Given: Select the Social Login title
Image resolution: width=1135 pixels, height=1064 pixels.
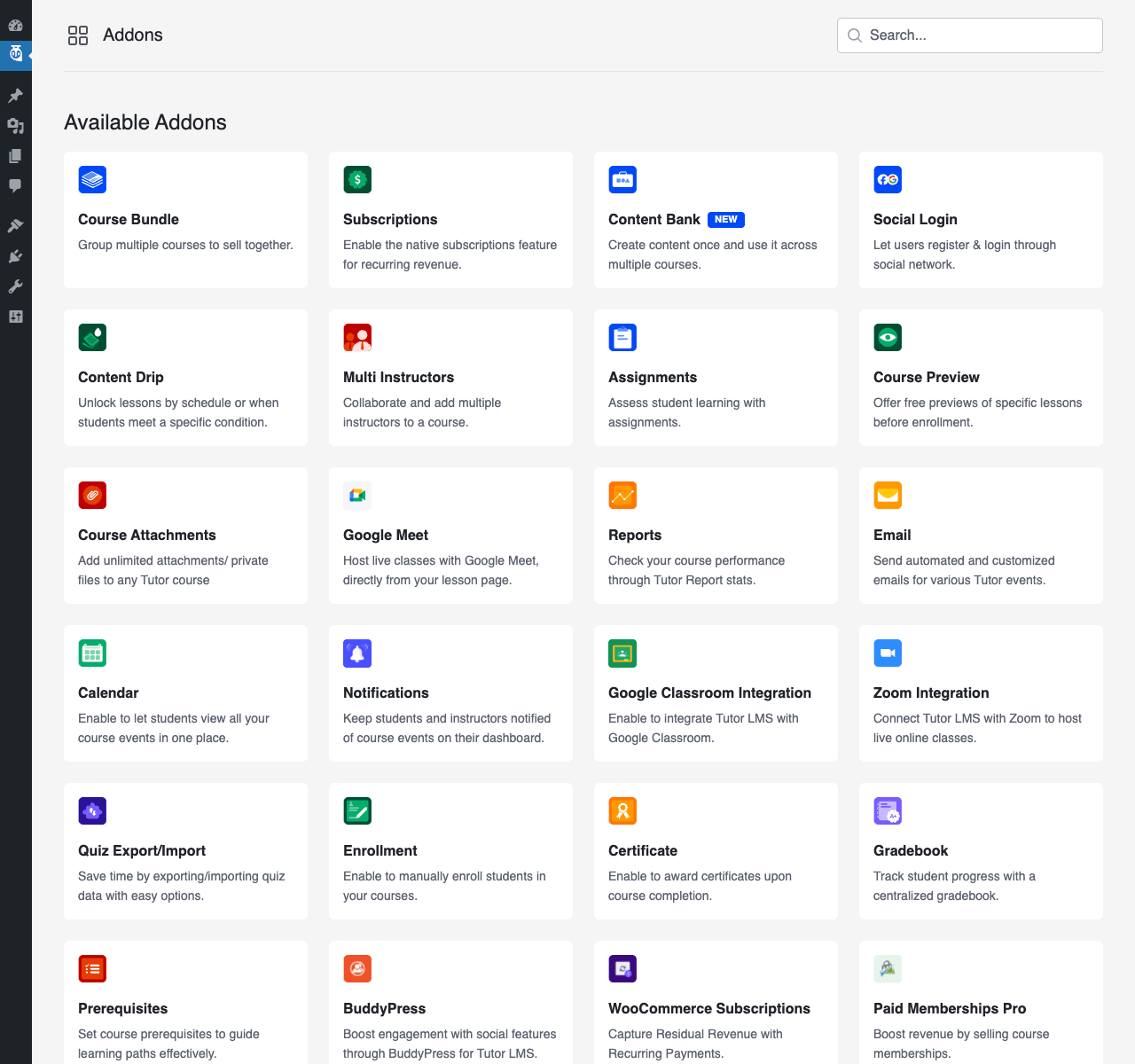Looking at the screenshot, I should [915, 219].
